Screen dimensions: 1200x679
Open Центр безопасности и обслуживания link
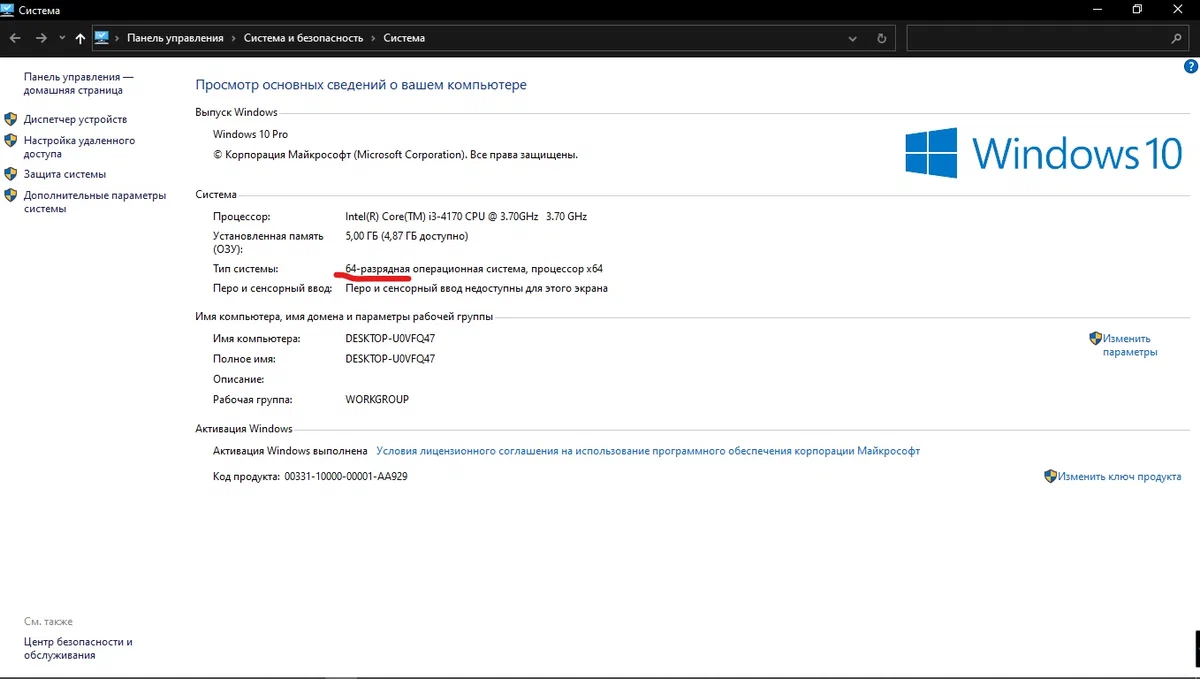coord(78,648)
